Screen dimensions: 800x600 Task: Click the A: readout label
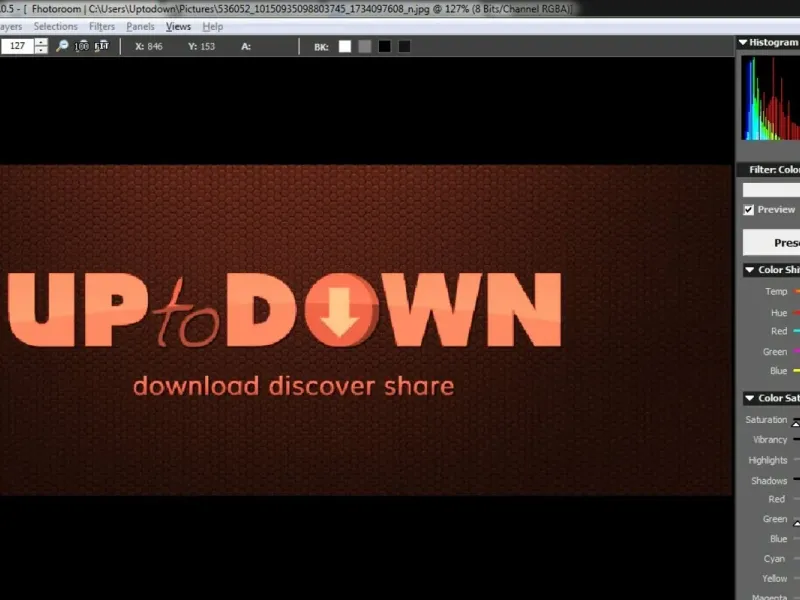pos(246,46)
